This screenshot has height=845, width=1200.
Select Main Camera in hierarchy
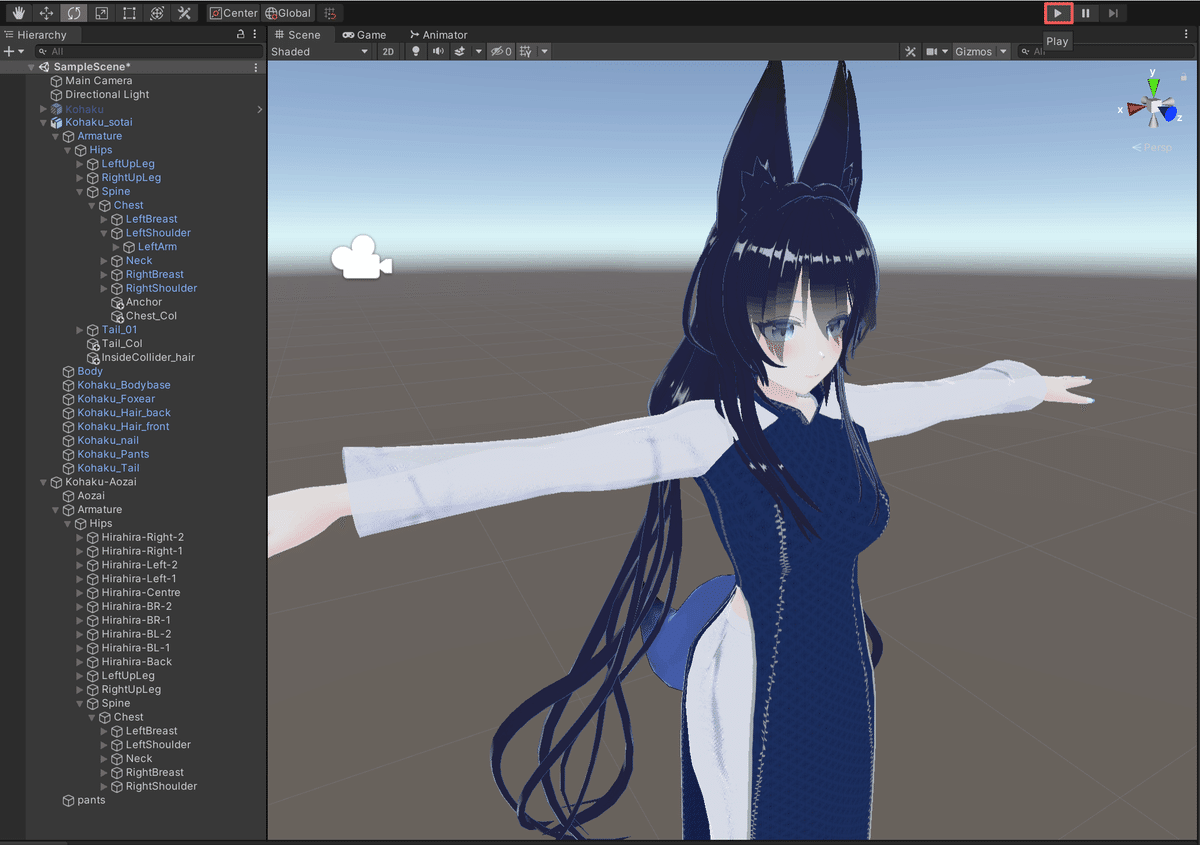99,81
